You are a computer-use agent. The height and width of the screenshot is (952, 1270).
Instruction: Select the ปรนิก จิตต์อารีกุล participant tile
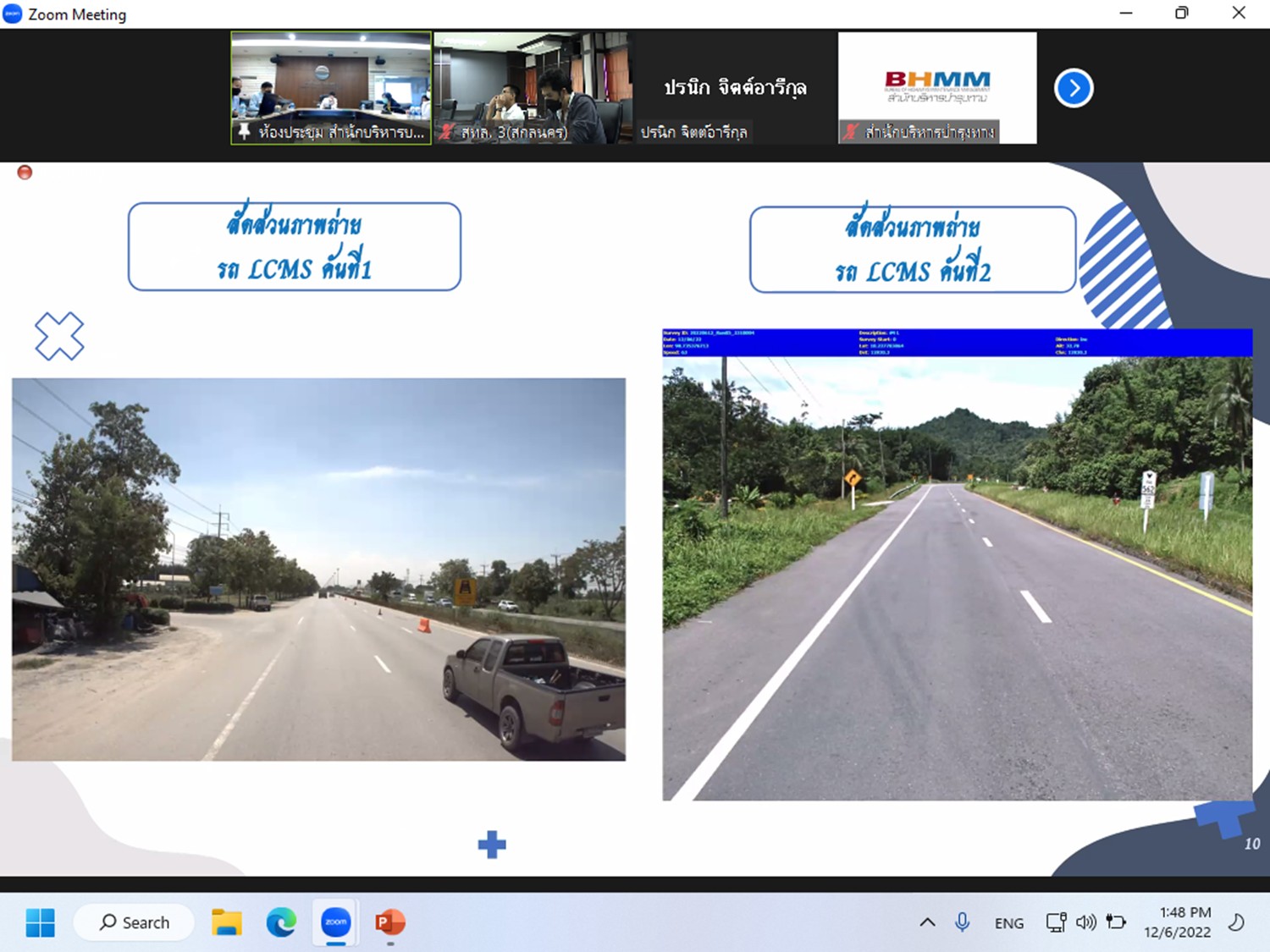tap(734, 88)
